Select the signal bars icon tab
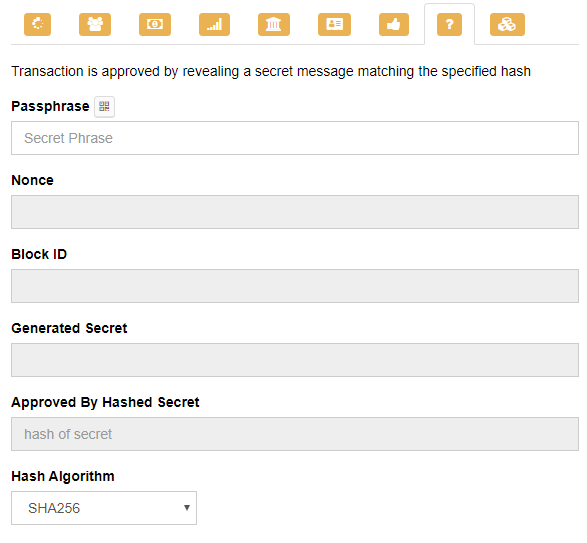 coord(215,24)
